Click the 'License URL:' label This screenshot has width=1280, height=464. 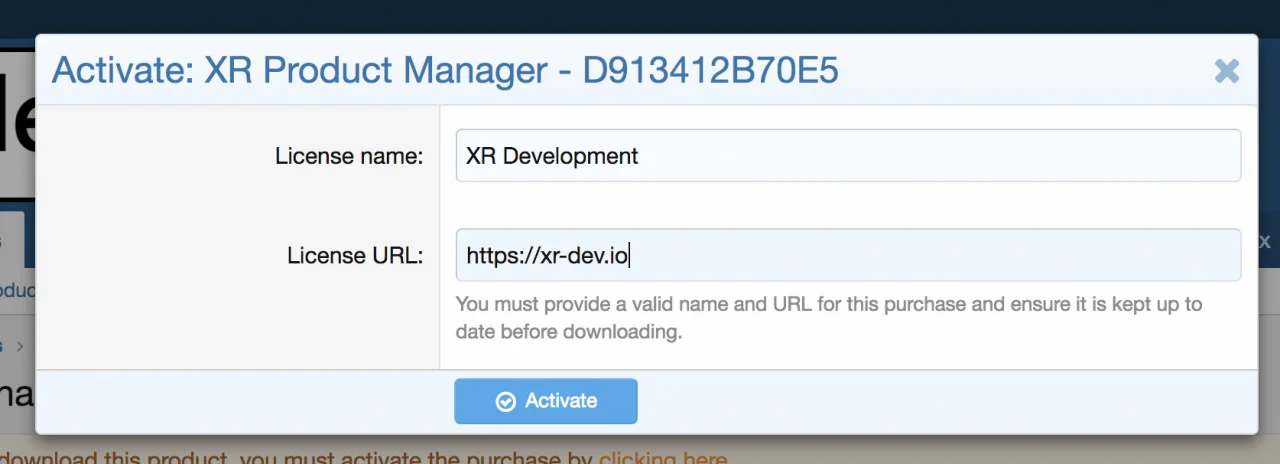coord(355,256)
